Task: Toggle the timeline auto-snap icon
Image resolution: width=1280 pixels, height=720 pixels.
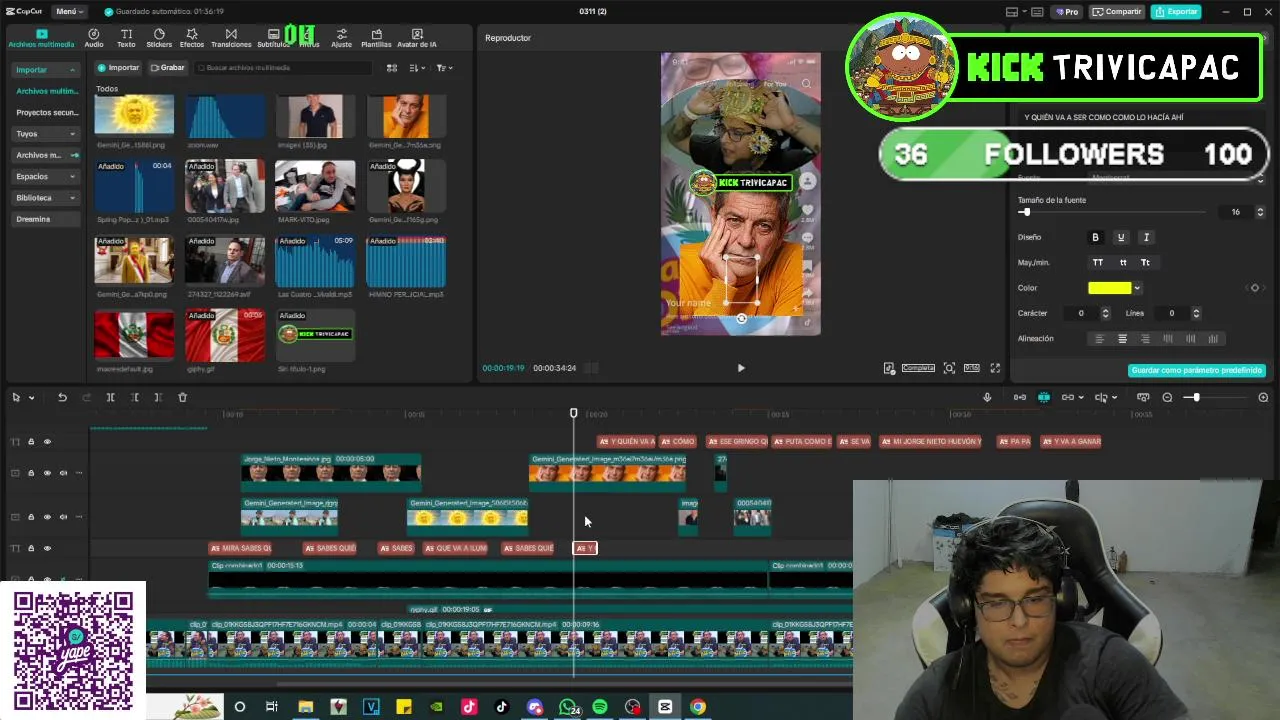Action: (1043, 397)
